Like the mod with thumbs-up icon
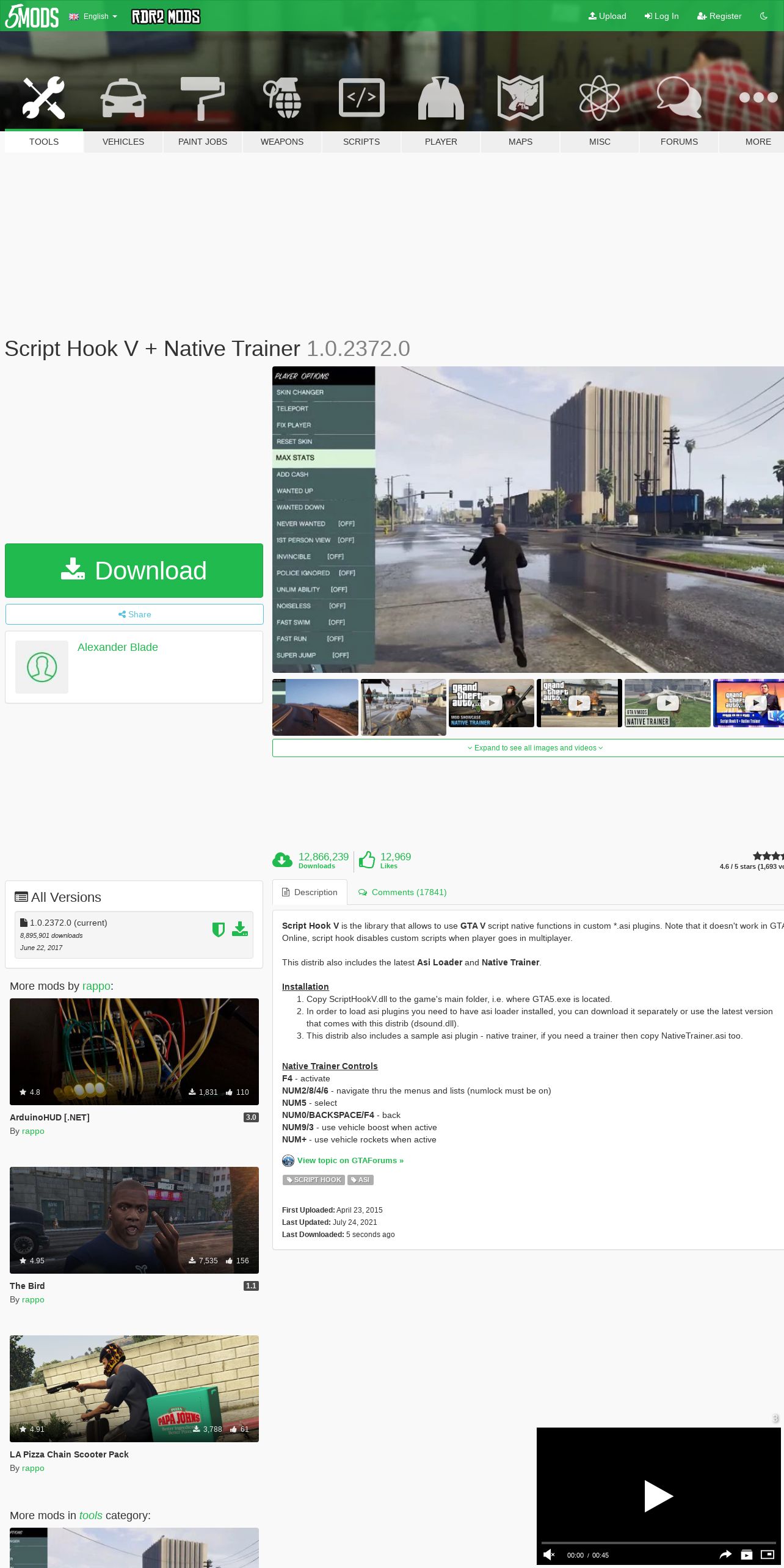 367,860
